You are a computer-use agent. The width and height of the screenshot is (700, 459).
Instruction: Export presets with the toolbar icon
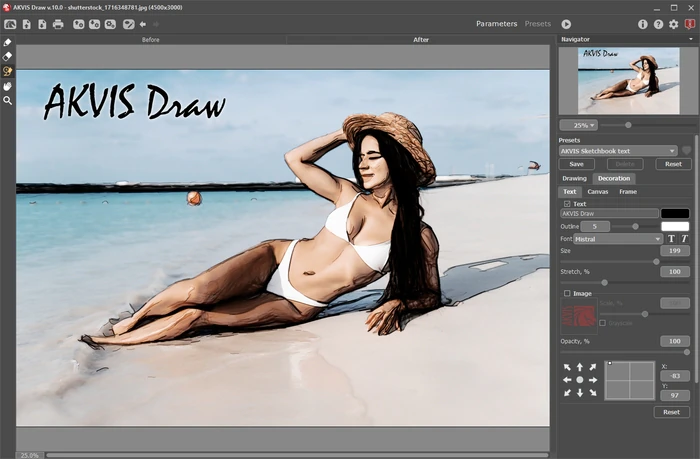(94, 24)
